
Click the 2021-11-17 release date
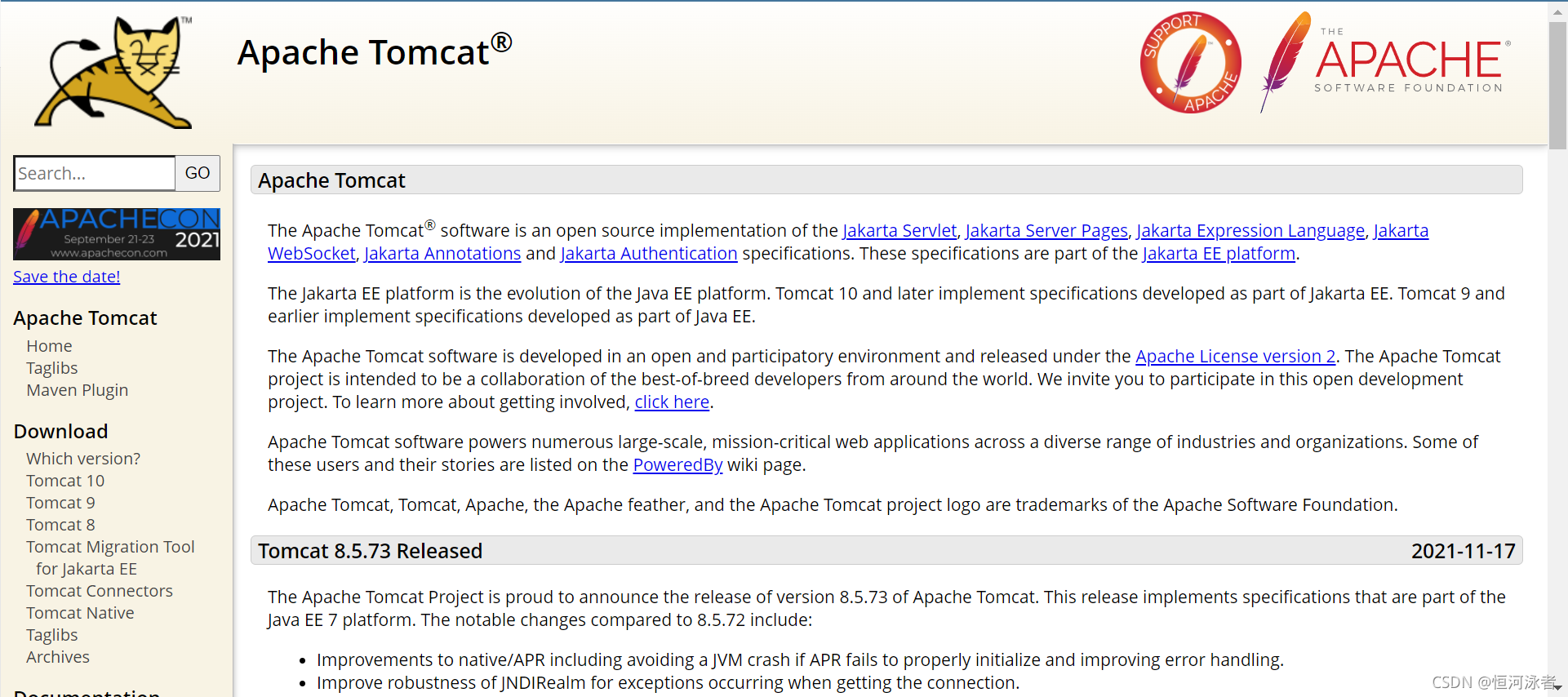pos(1464,551)
